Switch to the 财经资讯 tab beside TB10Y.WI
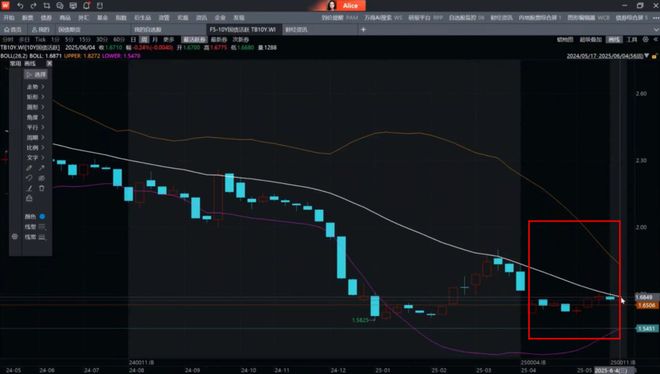Image resolution: width=660 pixels, height=374 pixels. (x=296, y=30)
